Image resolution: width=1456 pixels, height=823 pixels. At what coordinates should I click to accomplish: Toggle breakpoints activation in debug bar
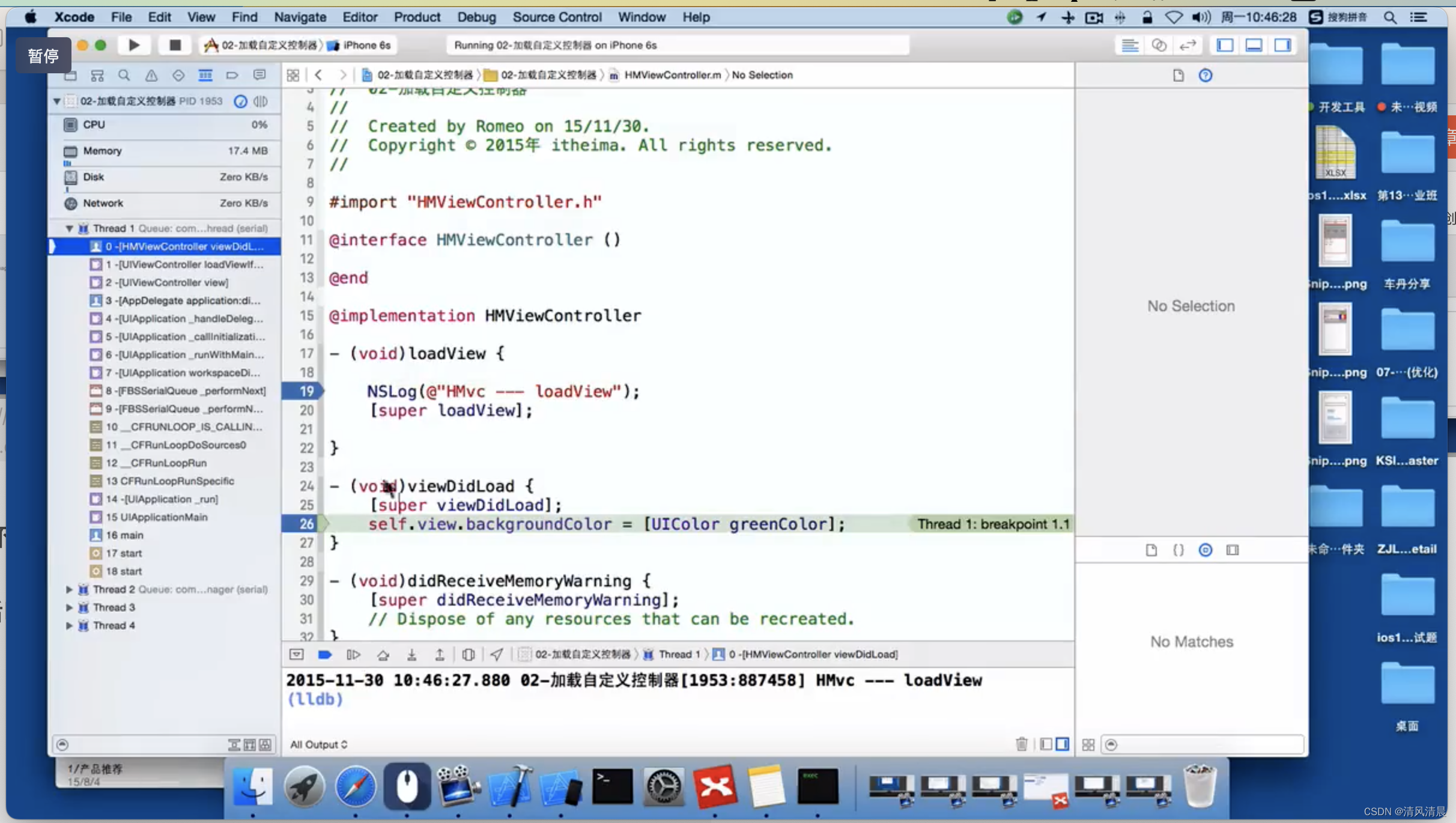tap(325, 654)
